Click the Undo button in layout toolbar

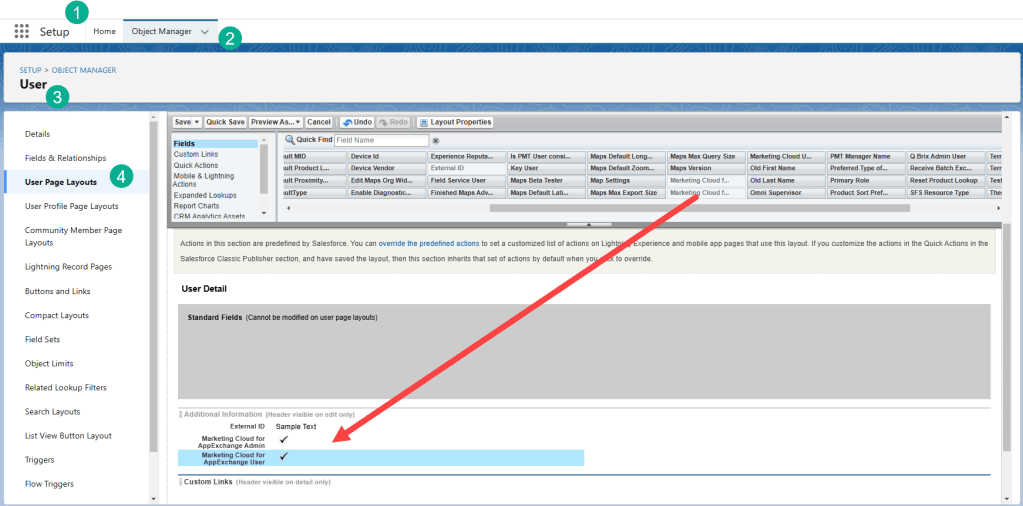click(x=357, y=122)
